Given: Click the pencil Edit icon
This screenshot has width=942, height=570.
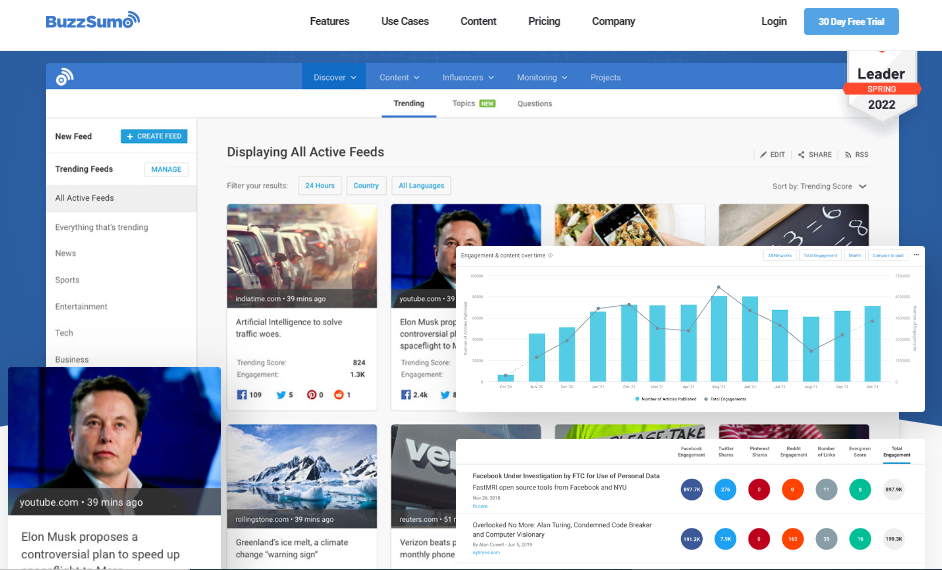Looking at the screenshot, I should (763, 154).
